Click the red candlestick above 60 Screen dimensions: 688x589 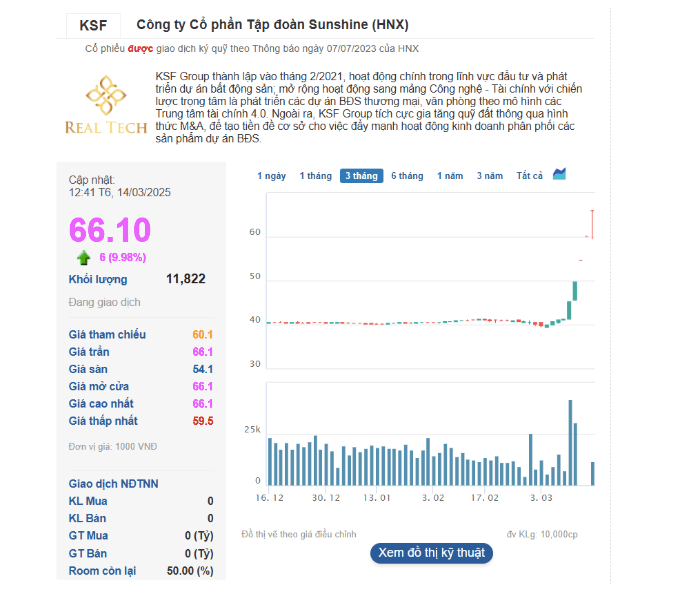click(x=592, y=224)
